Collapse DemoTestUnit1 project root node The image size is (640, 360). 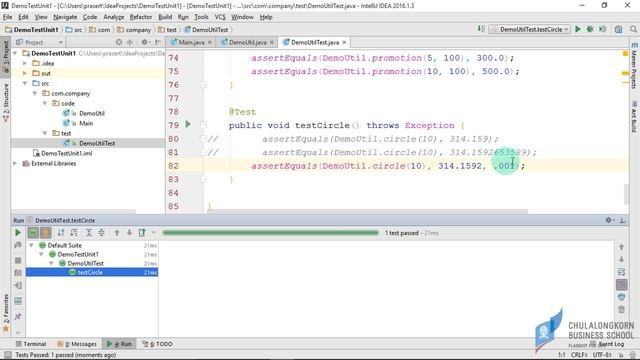coord(16,53)
